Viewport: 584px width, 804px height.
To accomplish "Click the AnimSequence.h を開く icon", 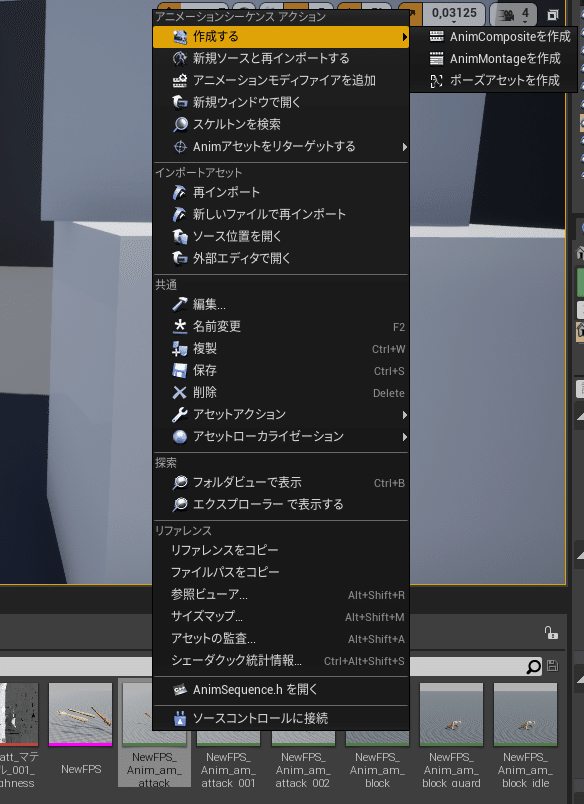I will point(179,690).
